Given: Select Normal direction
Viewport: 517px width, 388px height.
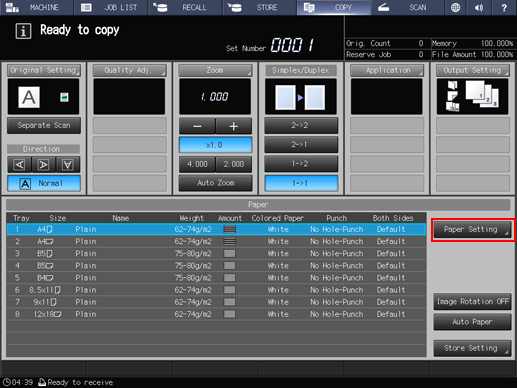Looking at the screenshot, I should tap(44, 183).
